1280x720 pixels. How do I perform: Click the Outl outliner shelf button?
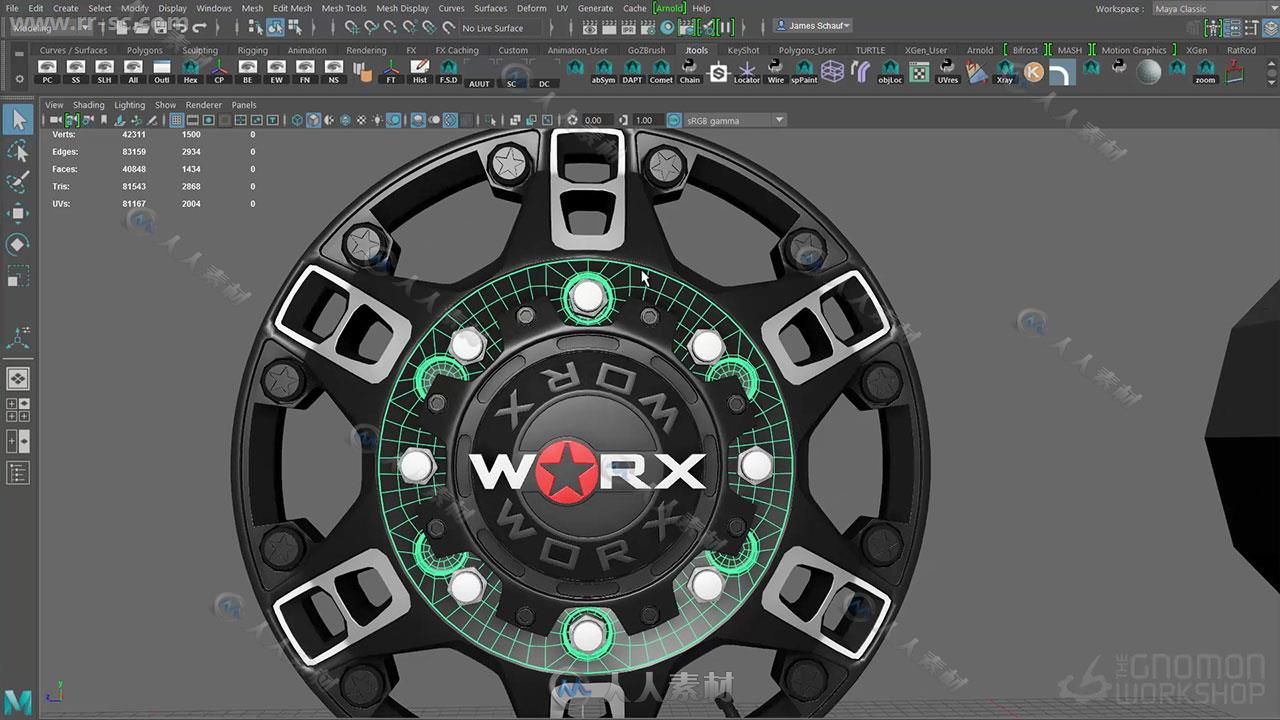(x=161, y=71)
